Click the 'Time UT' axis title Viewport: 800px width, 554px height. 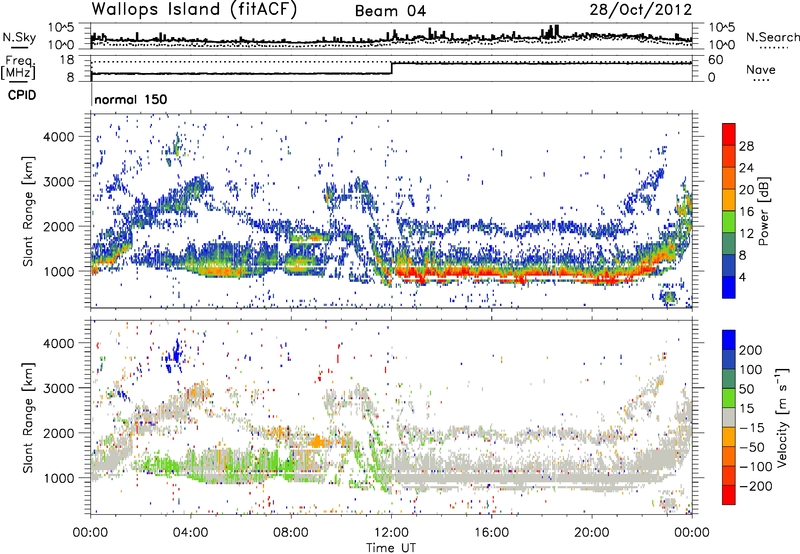tap(391, 547)
